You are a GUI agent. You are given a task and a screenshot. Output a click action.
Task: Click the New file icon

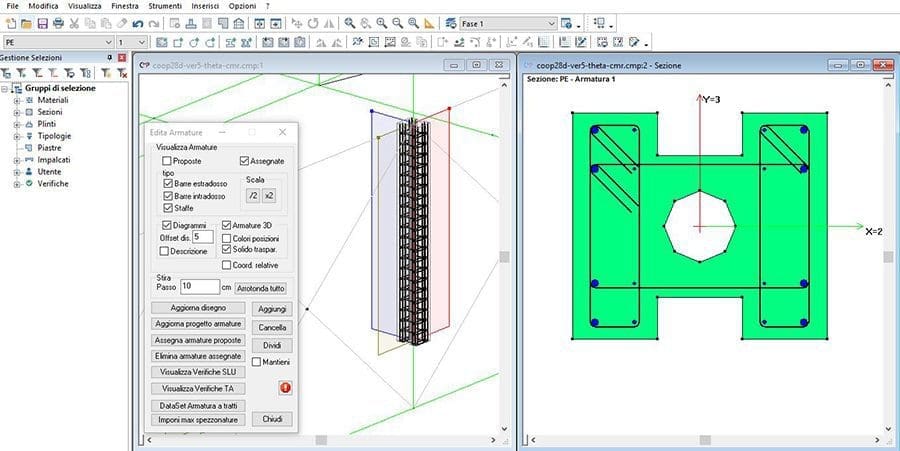coord(11,24)
